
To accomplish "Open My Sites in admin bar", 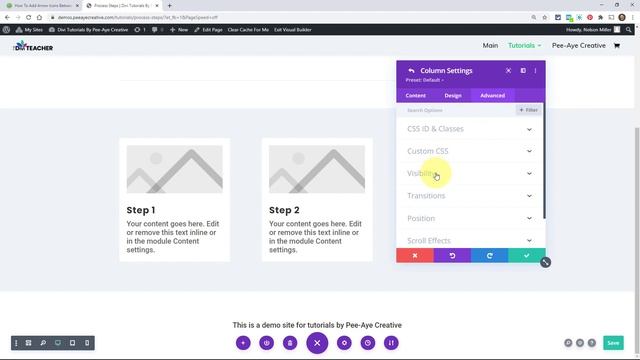I will pyautogui.click(x=29, y=30).
